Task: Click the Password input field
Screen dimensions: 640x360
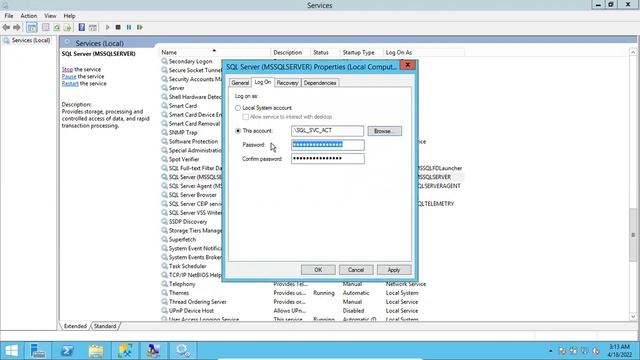Action: 328,145
